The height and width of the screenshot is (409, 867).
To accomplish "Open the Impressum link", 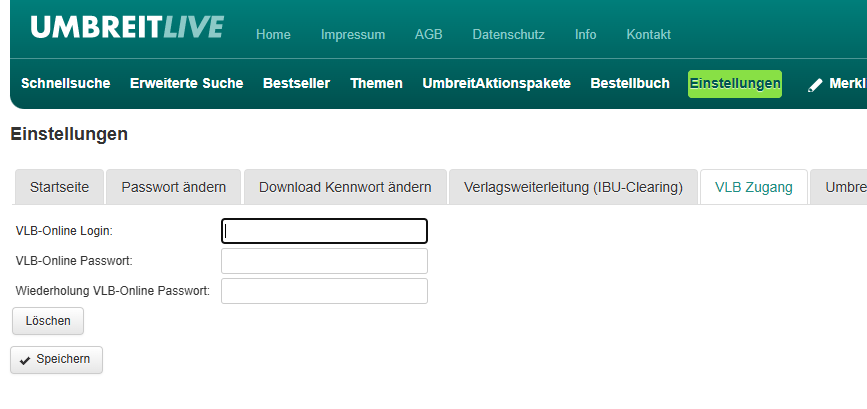I will (x=352, y=35).
